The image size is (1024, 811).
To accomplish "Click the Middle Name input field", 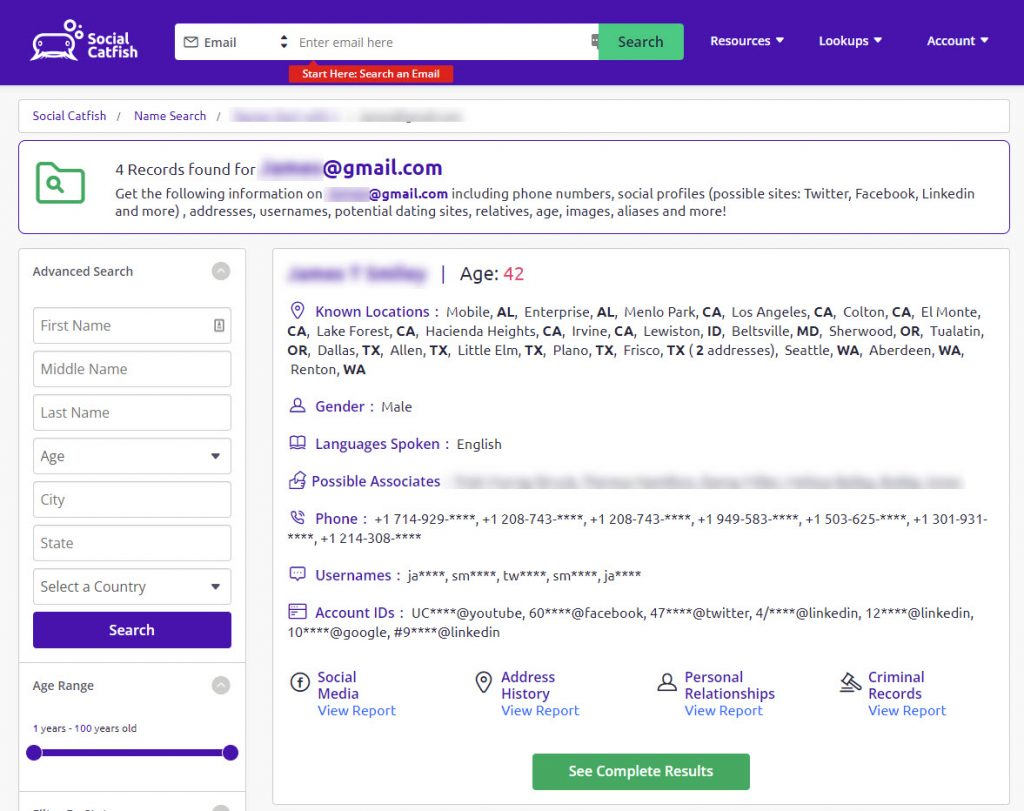I will pos(132,369).
